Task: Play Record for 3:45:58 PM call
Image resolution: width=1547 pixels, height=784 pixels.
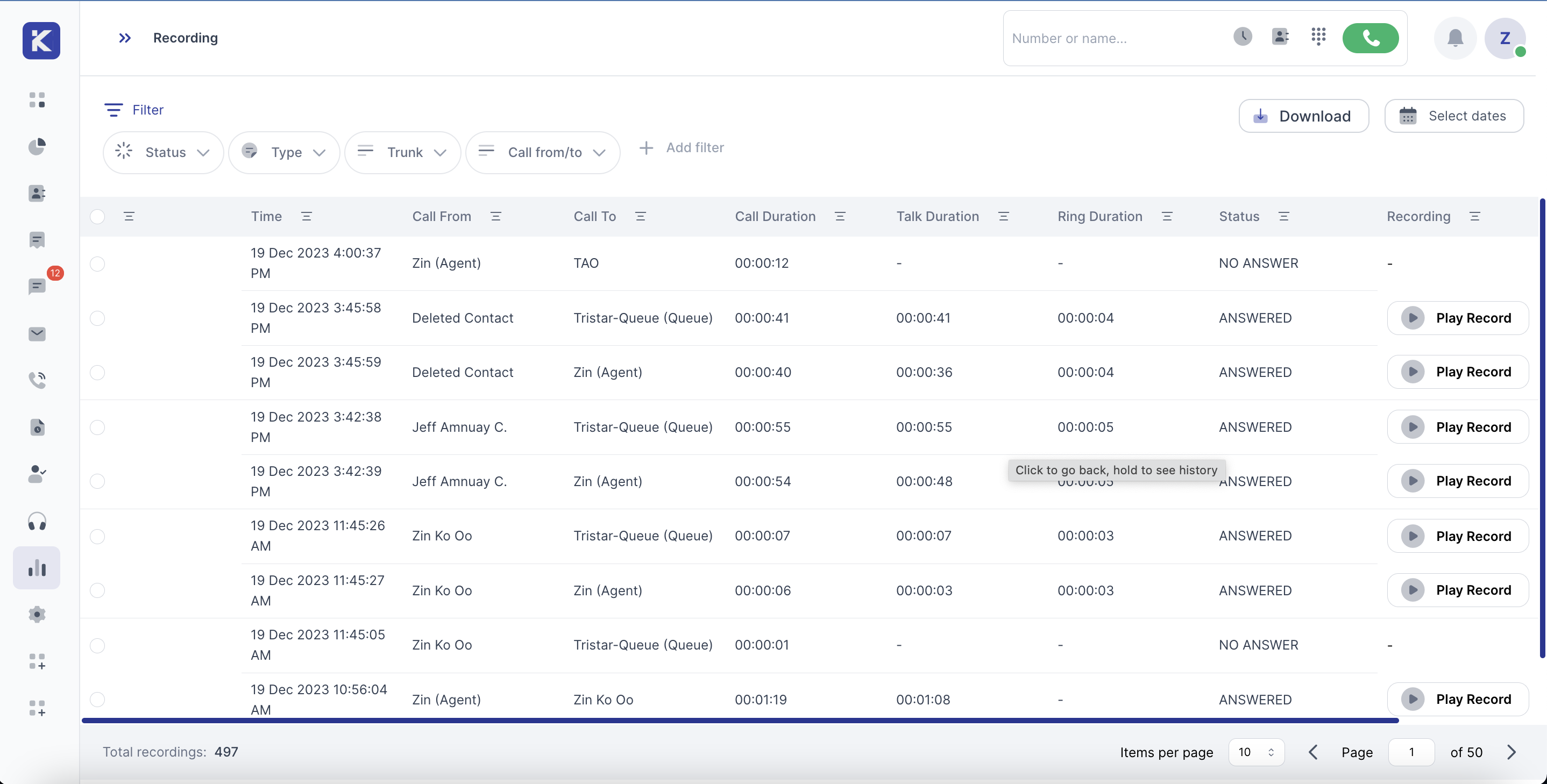Action: (1458, 318)
